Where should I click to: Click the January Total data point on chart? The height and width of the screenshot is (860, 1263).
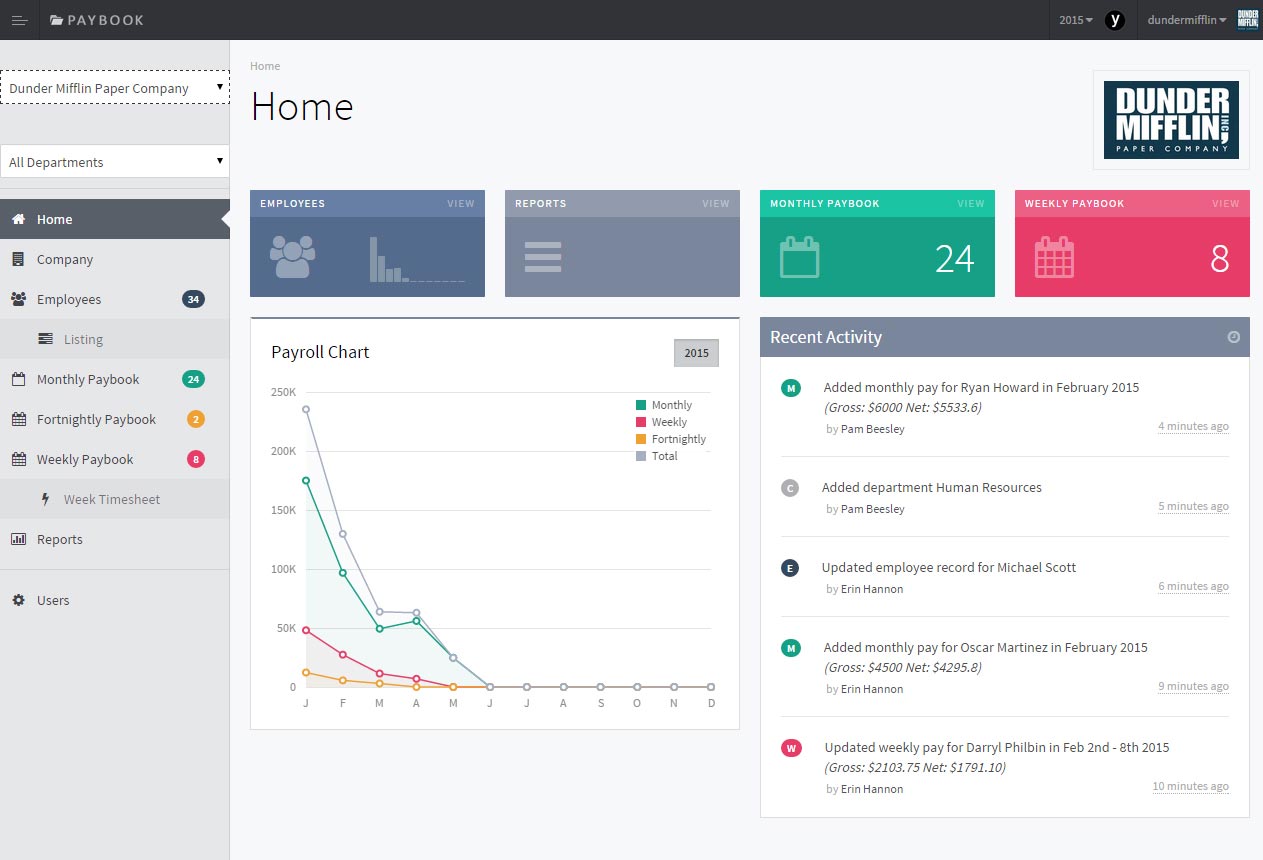coord(306,409)
